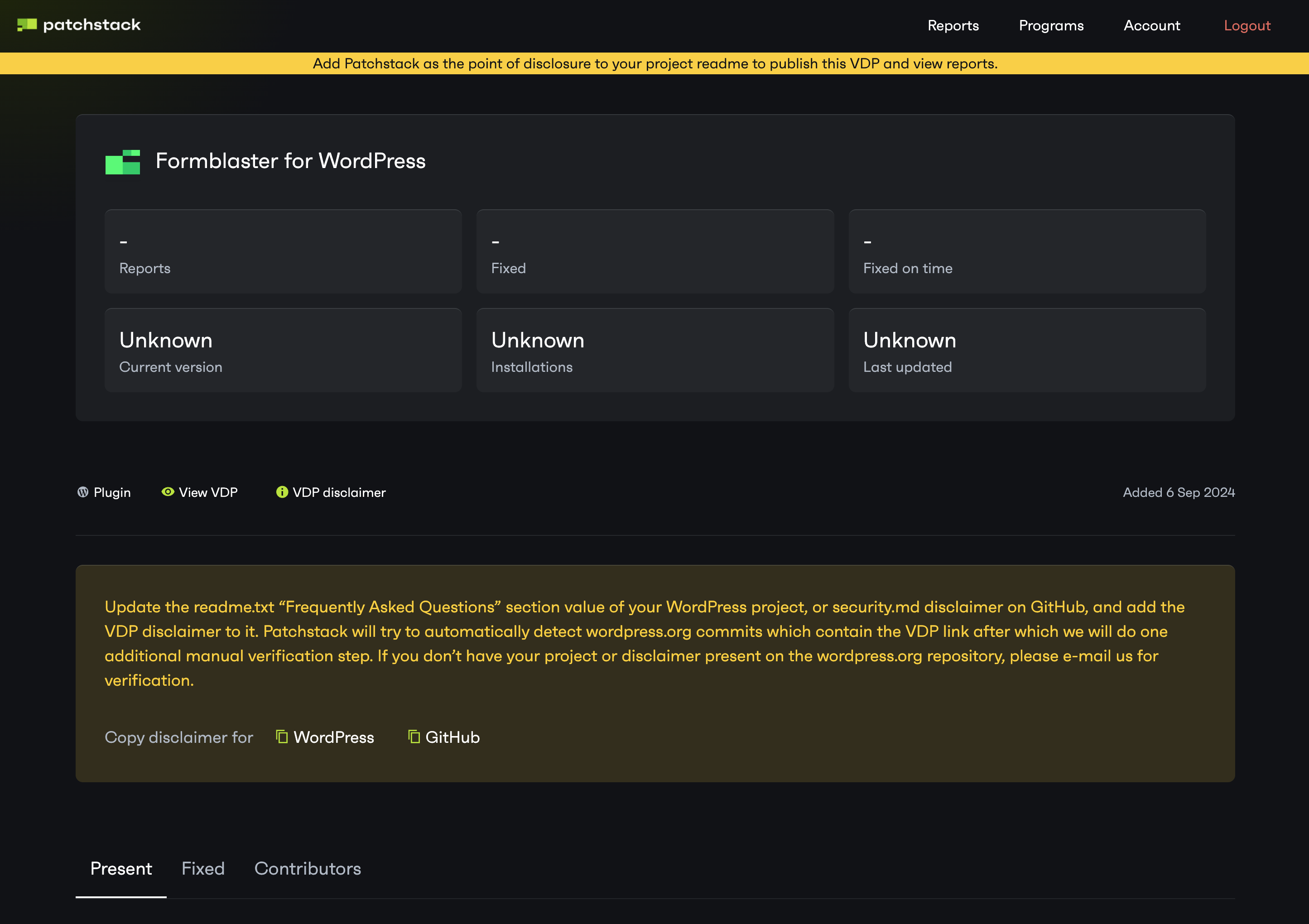
Task: Click the yellow disclosure notice banner
Action: (654, 63)
